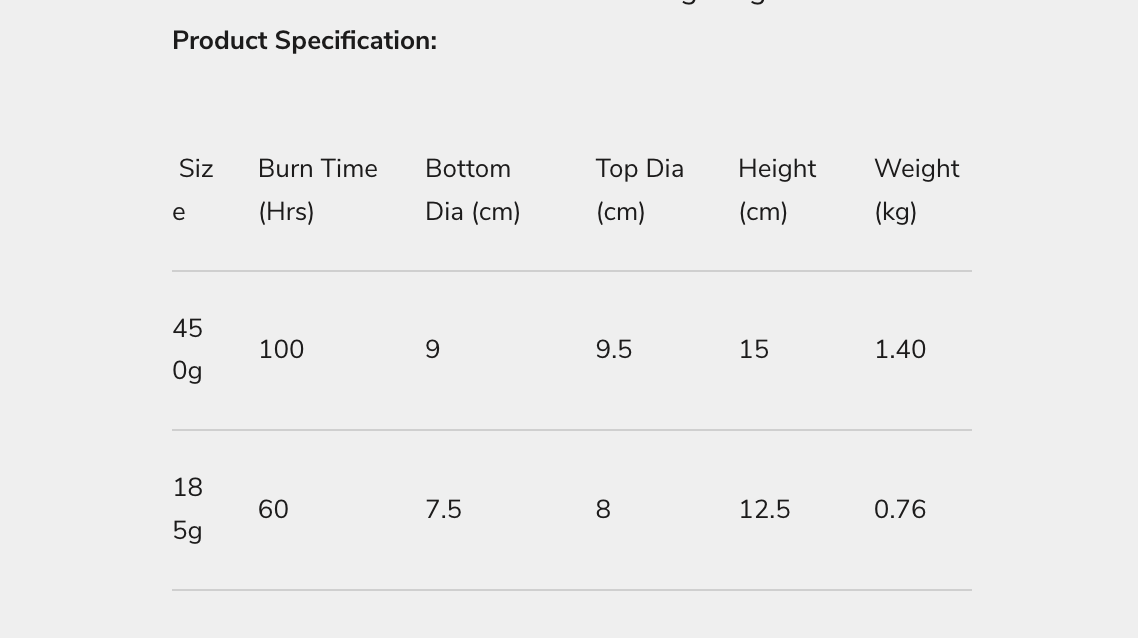
Task: Click the Product Specification heading
Action: (304, 41)
